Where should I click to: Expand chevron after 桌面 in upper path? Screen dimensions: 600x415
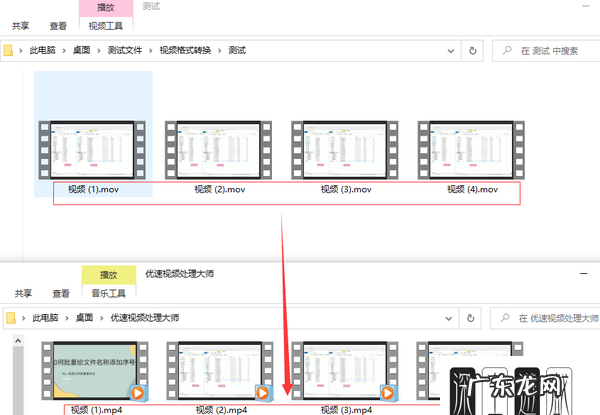(x=99, y=50)
